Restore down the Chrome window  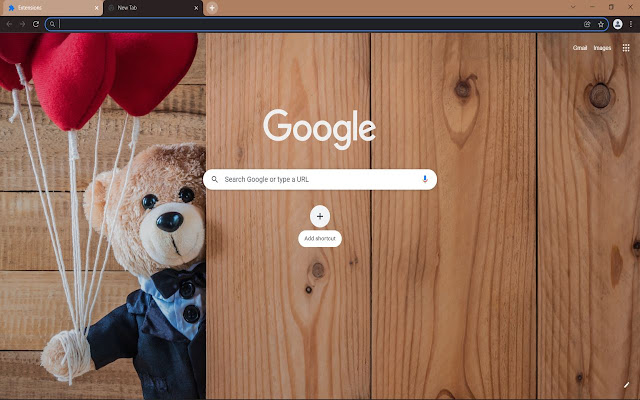[611, 7]
